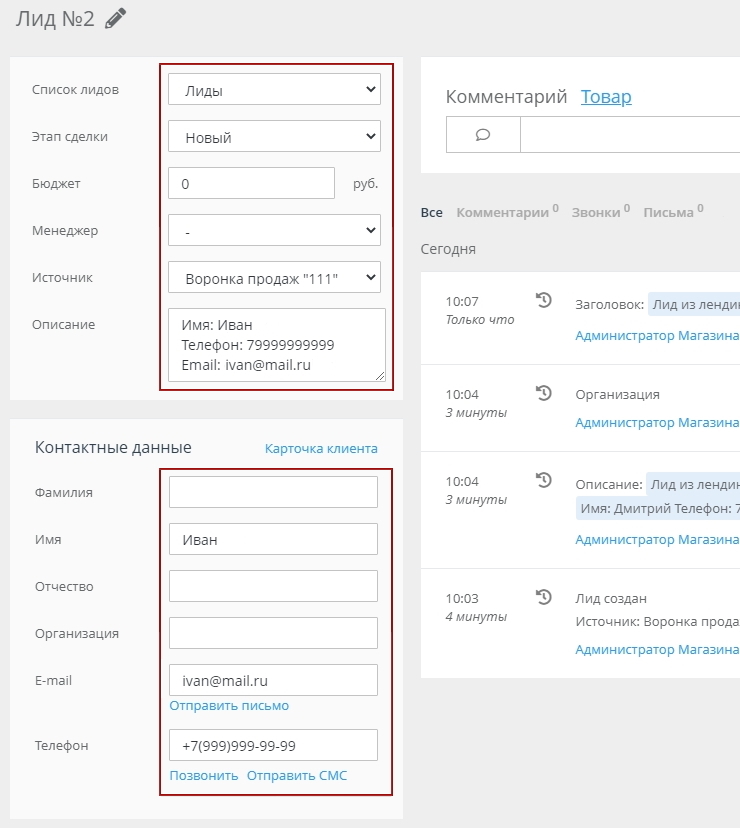Switch to the Товар tab
Screen dimensions: 740x828
coord(606,97)
